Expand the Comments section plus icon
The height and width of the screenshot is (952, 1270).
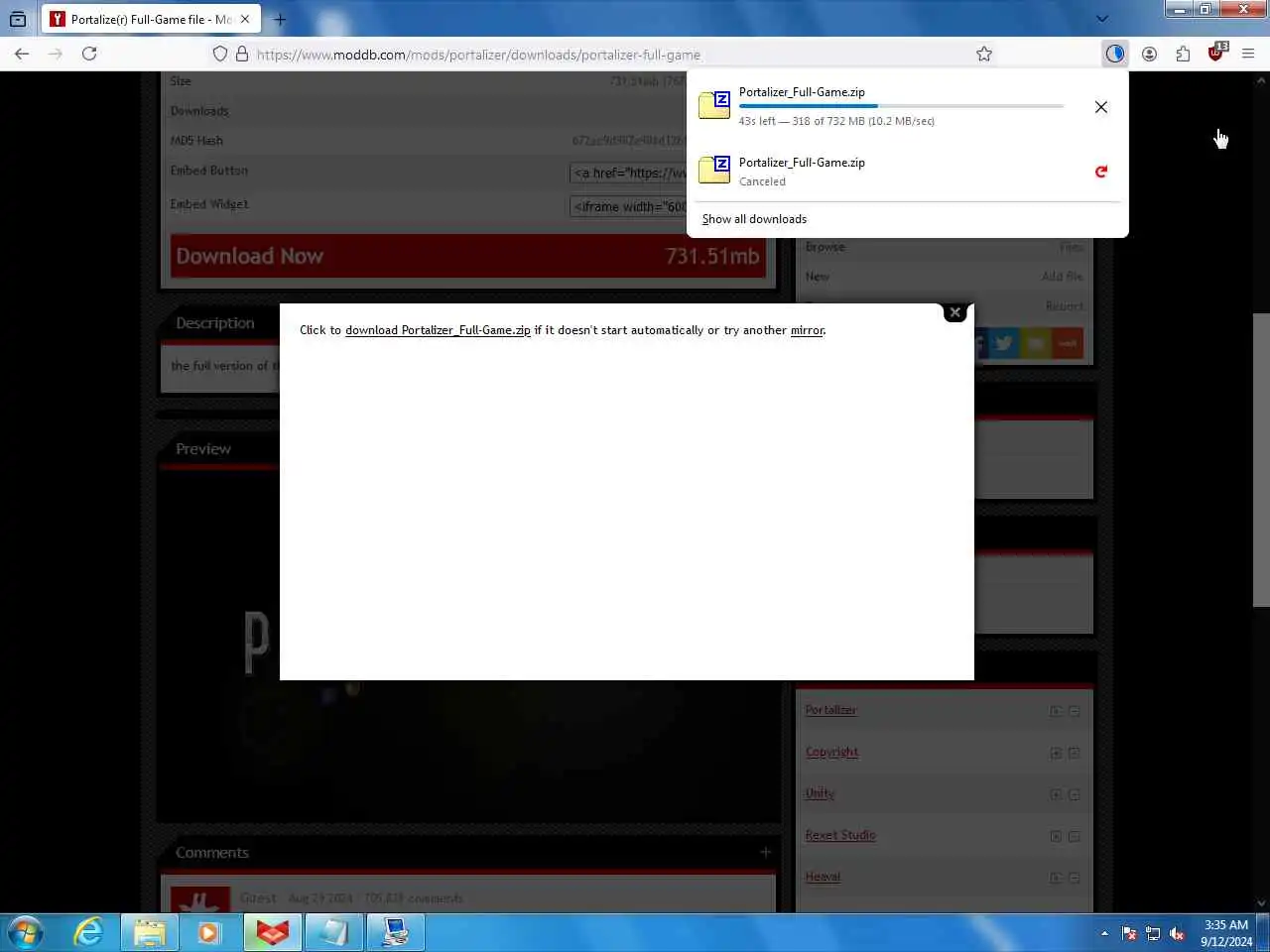(x=765, y=852)
